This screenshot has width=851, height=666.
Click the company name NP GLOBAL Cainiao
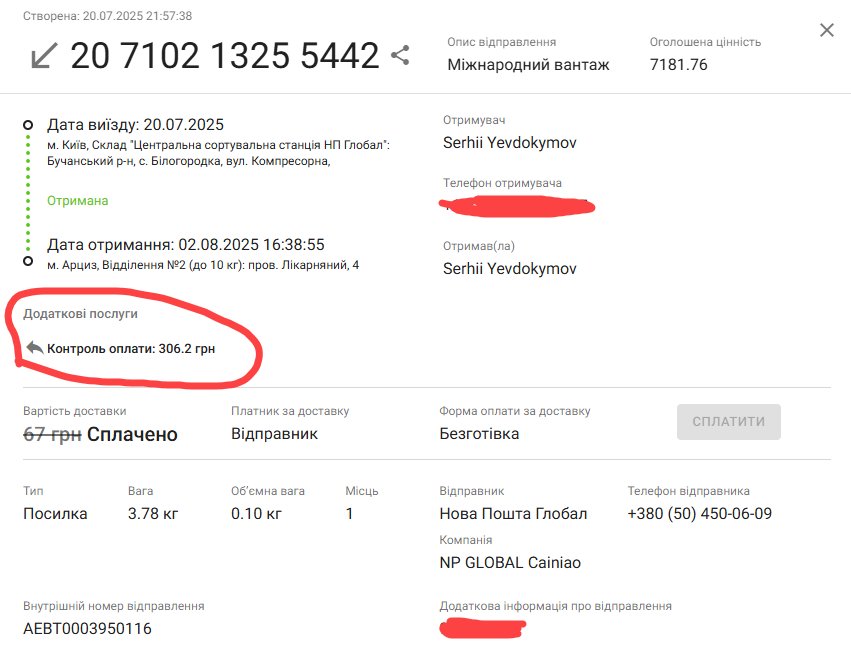pyautogui.click(x=509, y=562)
